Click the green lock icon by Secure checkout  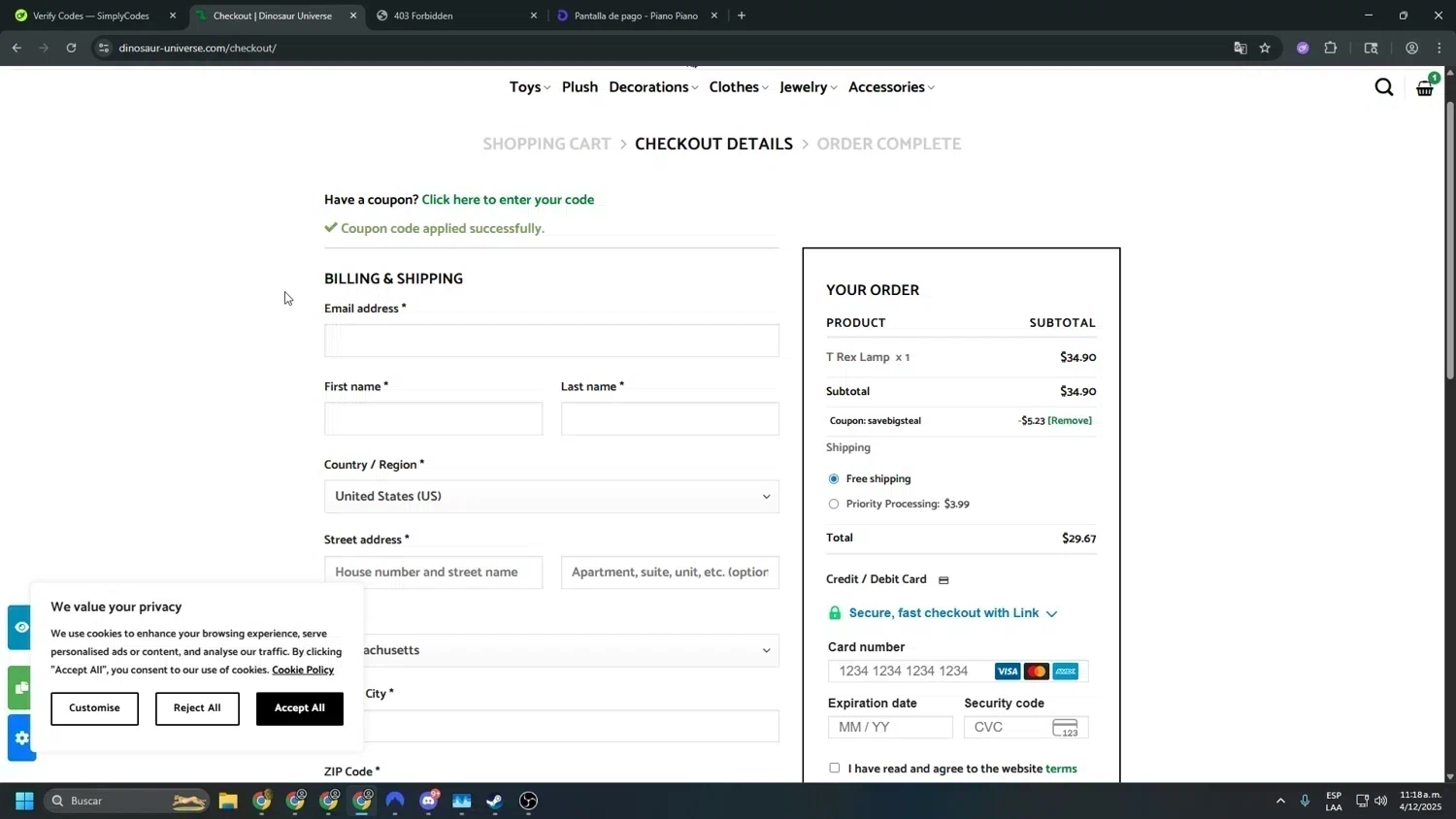[x=834, y=612]
